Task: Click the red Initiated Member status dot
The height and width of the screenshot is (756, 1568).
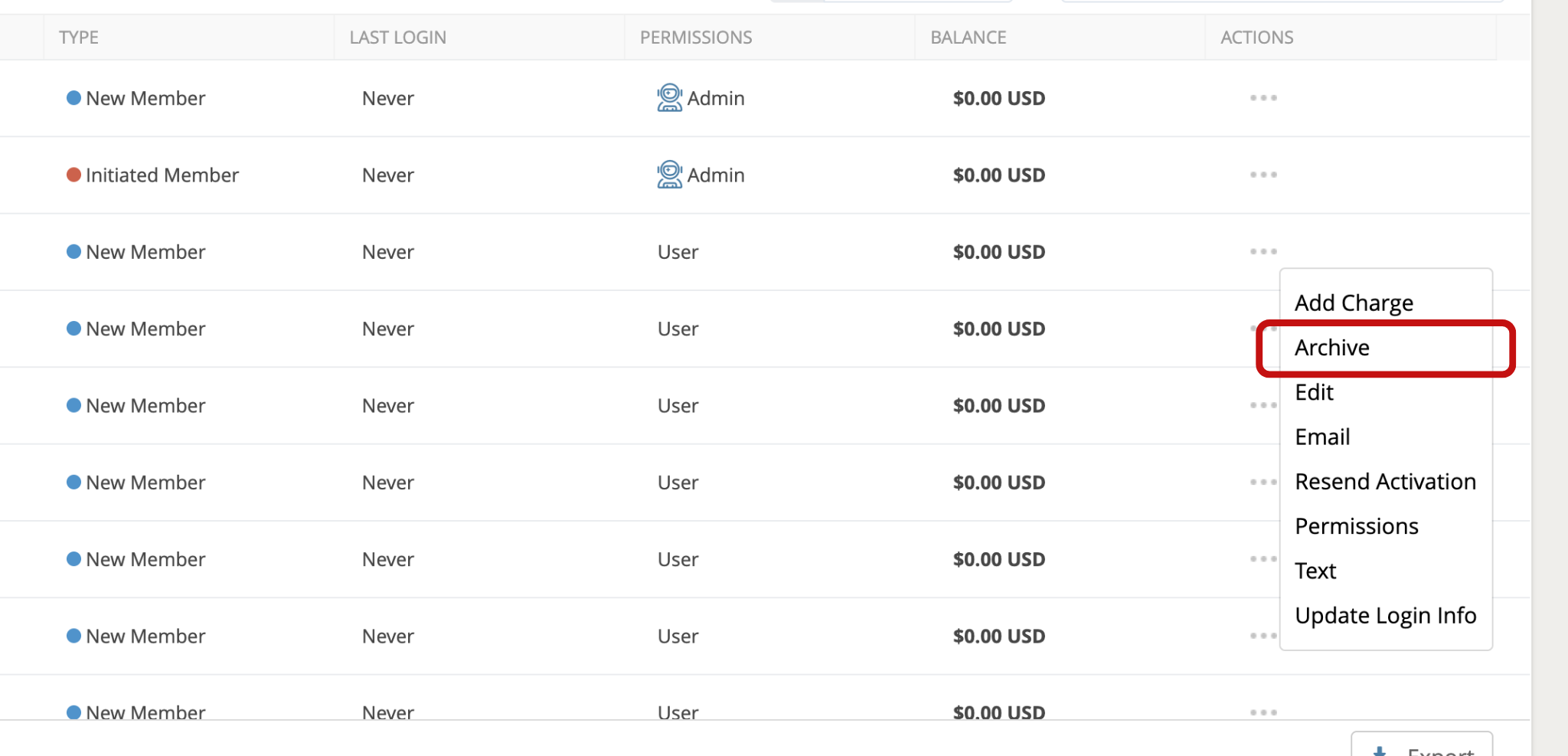Action: [x=73, y=175]
